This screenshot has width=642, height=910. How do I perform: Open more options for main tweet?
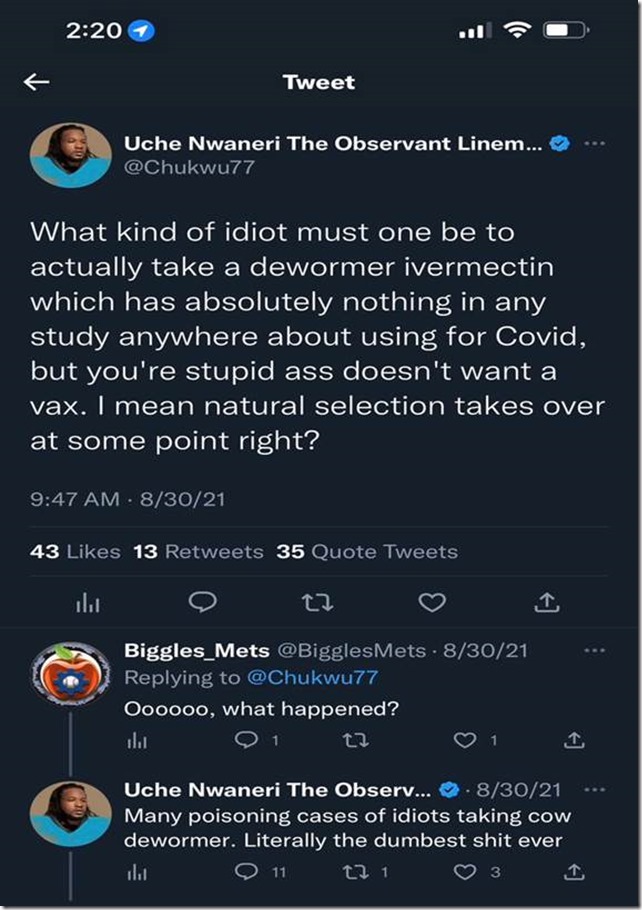click(595, 144)
